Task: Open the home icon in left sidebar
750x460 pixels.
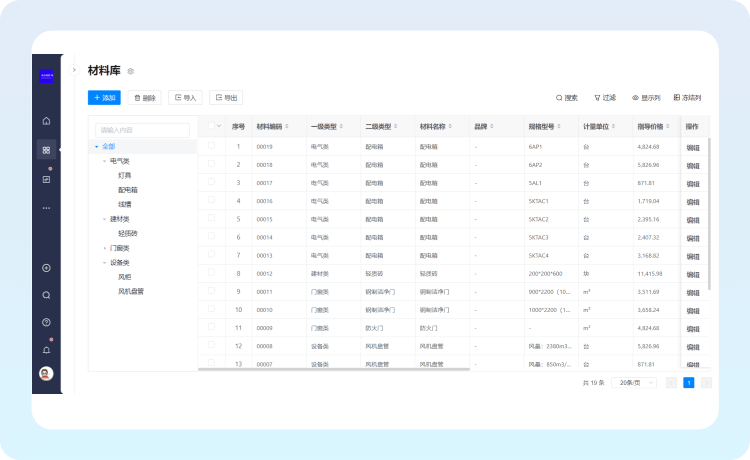Action: click(x=46, y=121)
